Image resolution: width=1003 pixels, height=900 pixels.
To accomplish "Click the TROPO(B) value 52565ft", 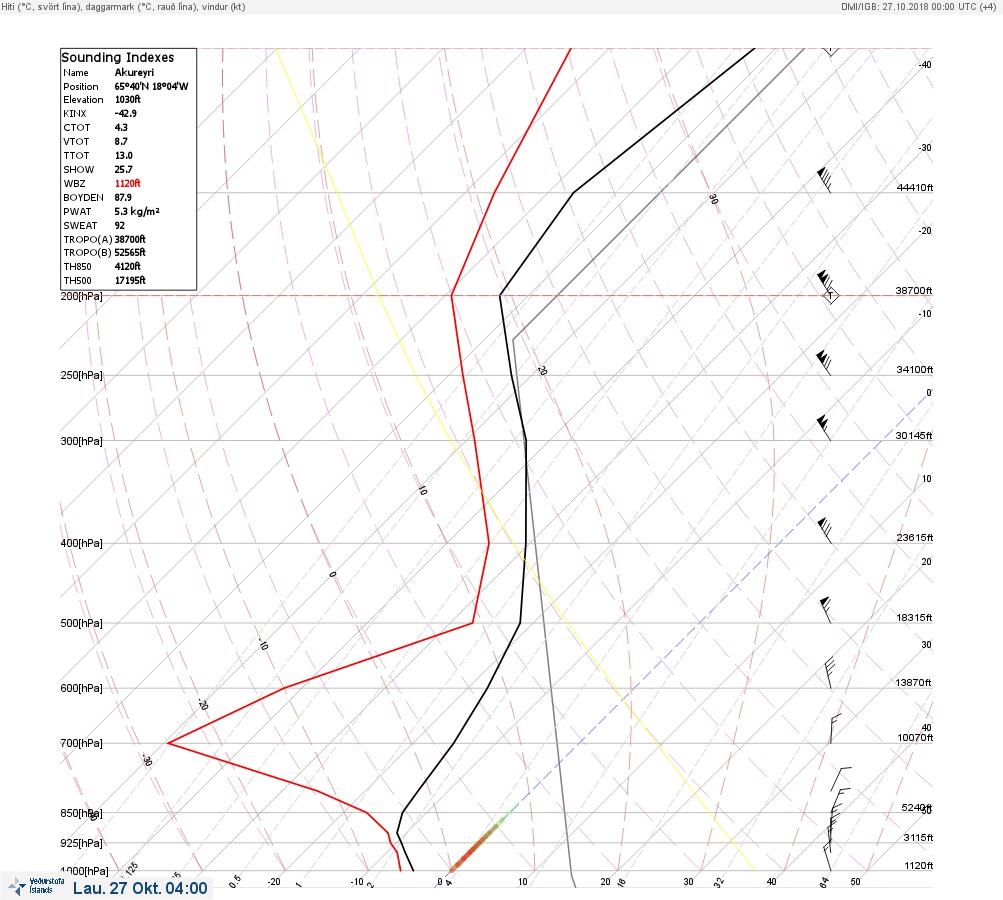I will click(130, 252).
